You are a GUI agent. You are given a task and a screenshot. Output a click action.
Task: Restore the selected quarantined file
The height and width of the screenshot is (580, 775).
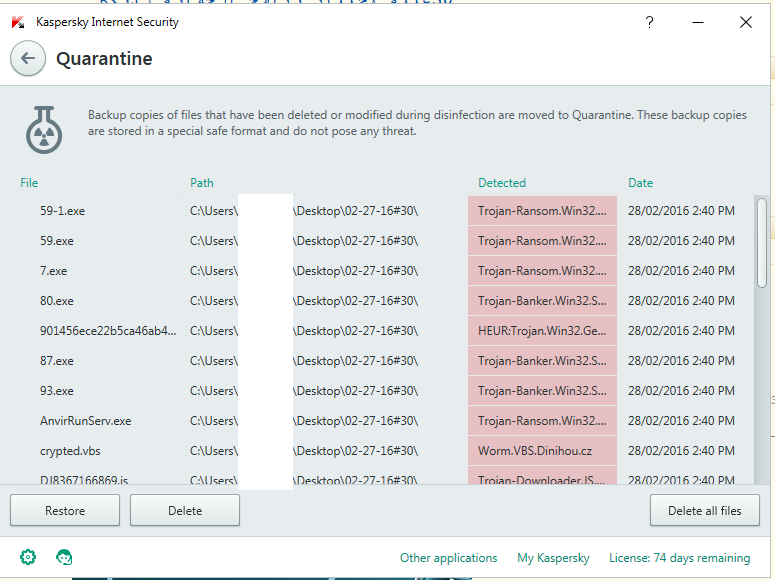(65, 510)
